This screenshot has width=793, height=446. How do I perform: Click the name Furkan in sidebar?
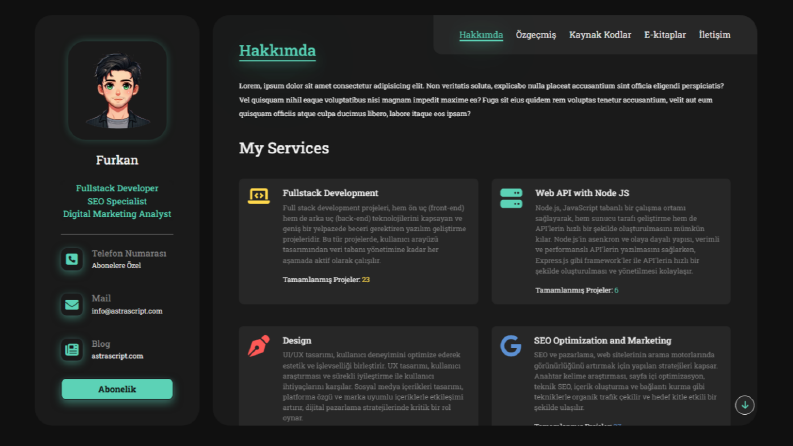pyautogui.click(x=117, y=160)
